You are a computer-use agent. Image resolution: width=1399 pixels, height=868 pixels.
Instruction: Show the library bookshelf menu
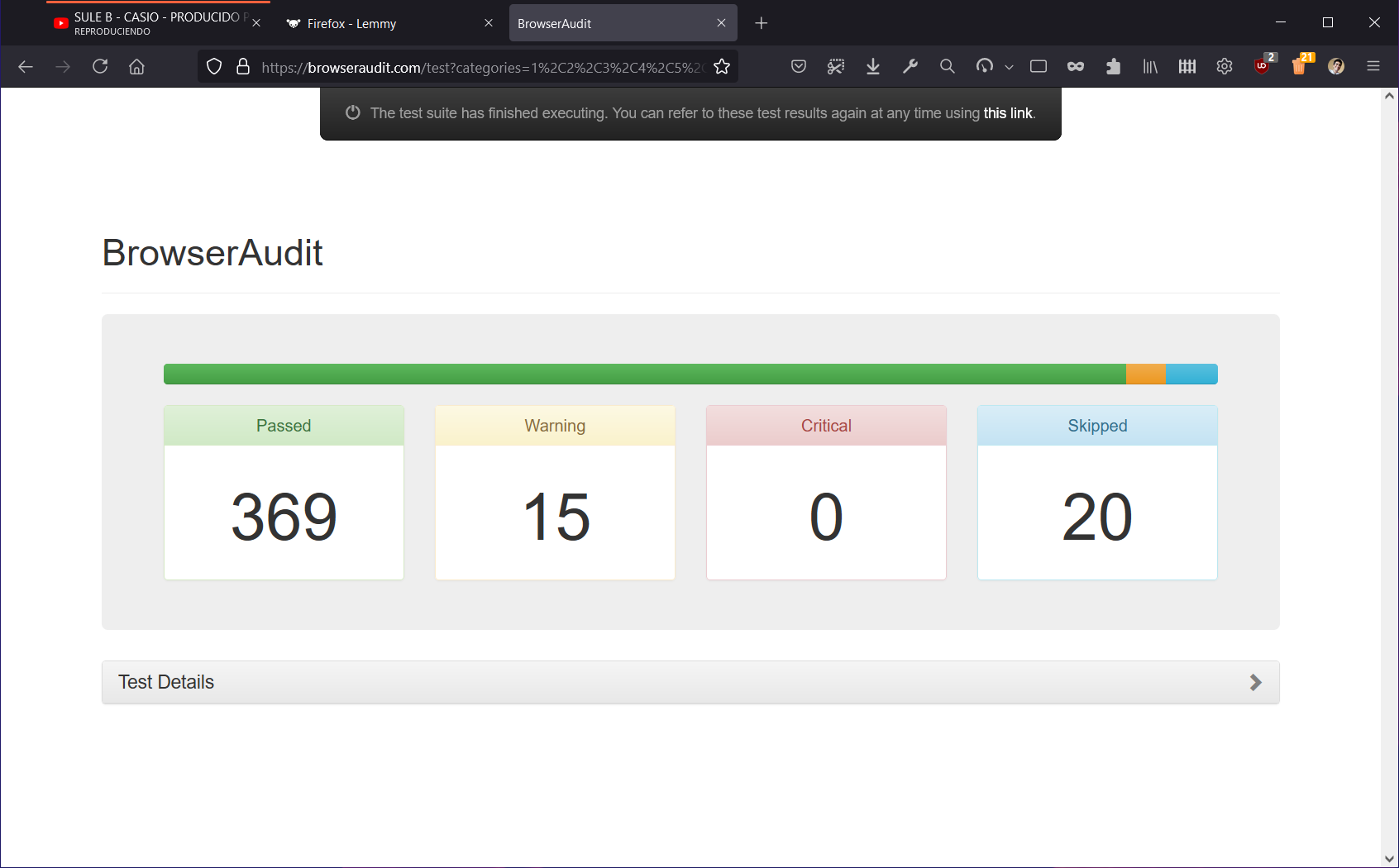click(x=1150, y=67)
